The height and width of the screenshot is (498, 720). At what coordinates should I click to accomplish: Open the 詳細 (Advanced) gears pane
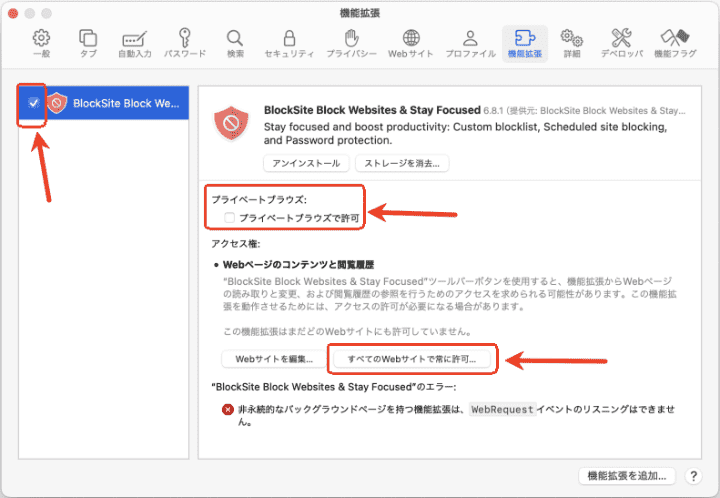point(572,44)
